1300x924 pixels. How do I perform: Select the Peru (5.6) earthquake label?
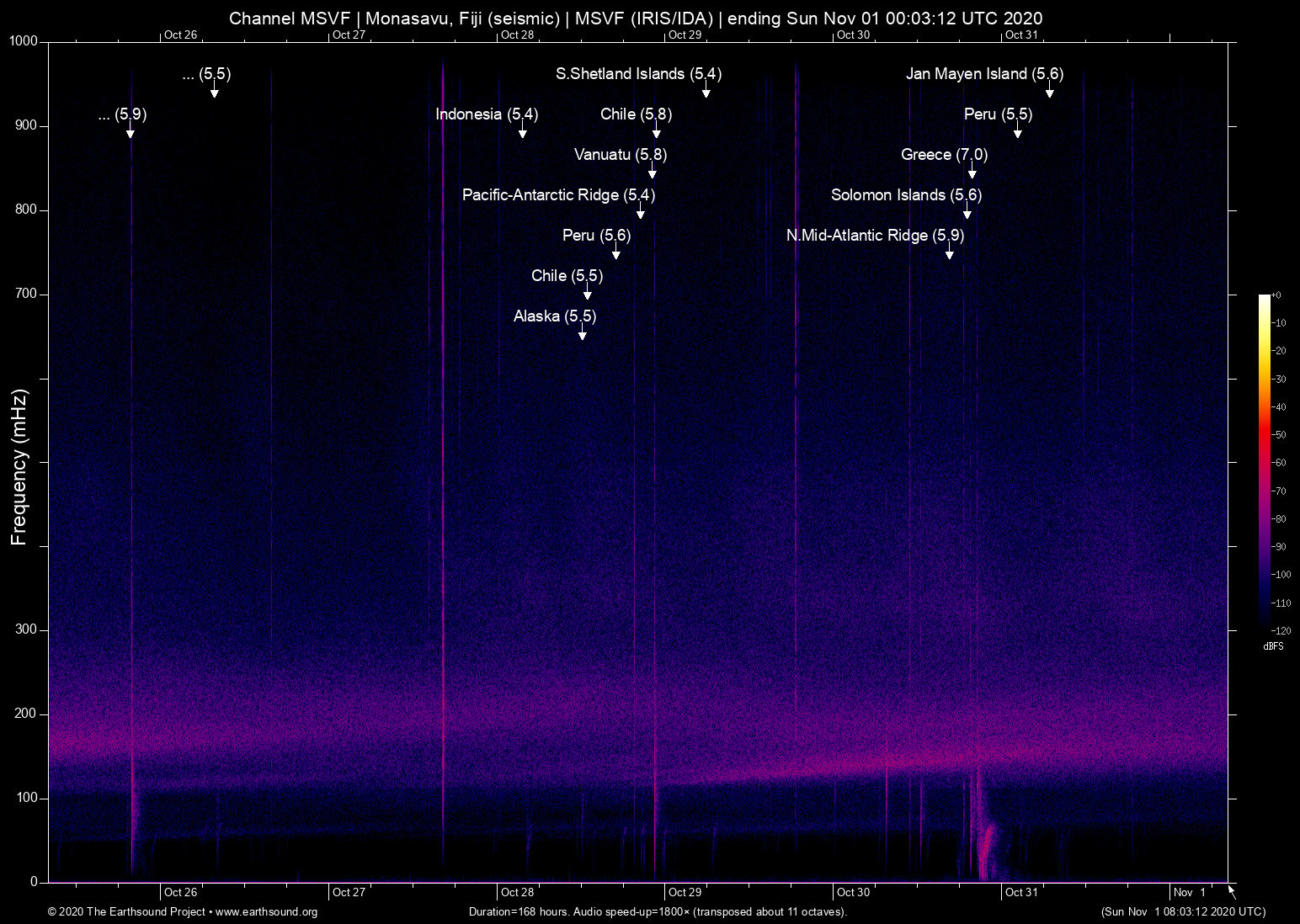click(596, 236)
